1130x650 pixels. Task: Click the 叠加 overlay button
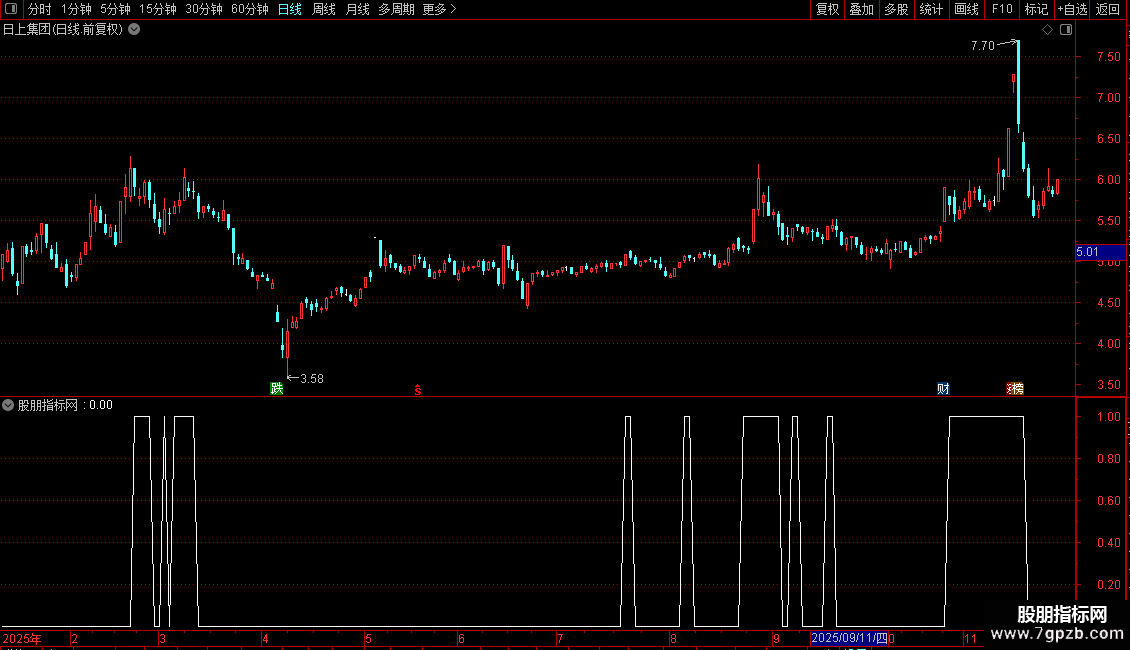coord(861,9)
